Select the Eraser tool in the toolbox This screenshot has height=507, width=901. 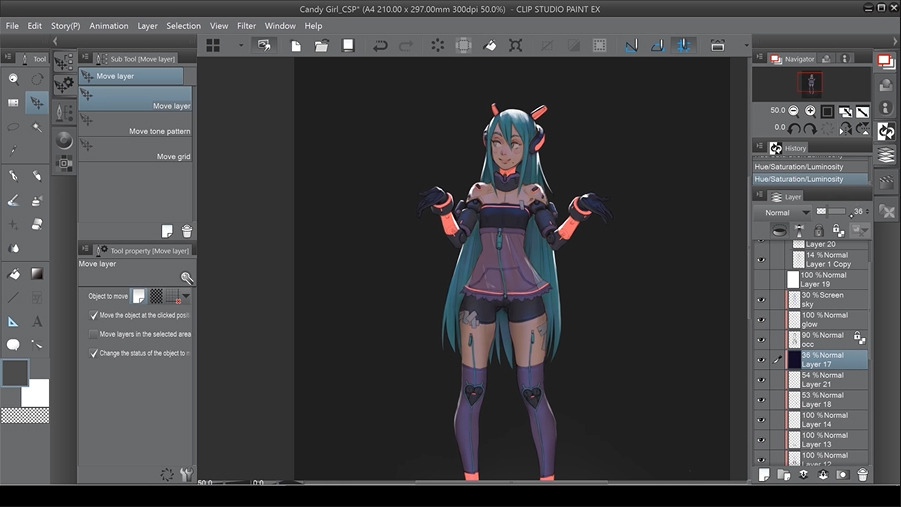(37, 225)
